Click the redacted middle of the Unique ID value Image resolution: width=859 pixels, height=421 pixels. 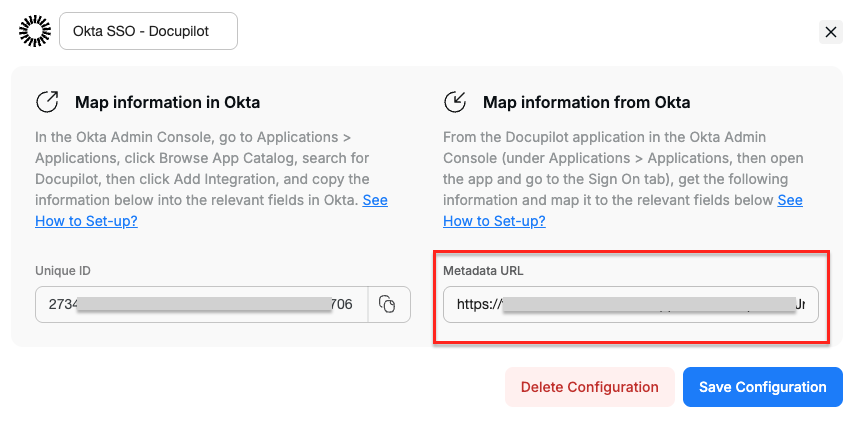(204, 305)
